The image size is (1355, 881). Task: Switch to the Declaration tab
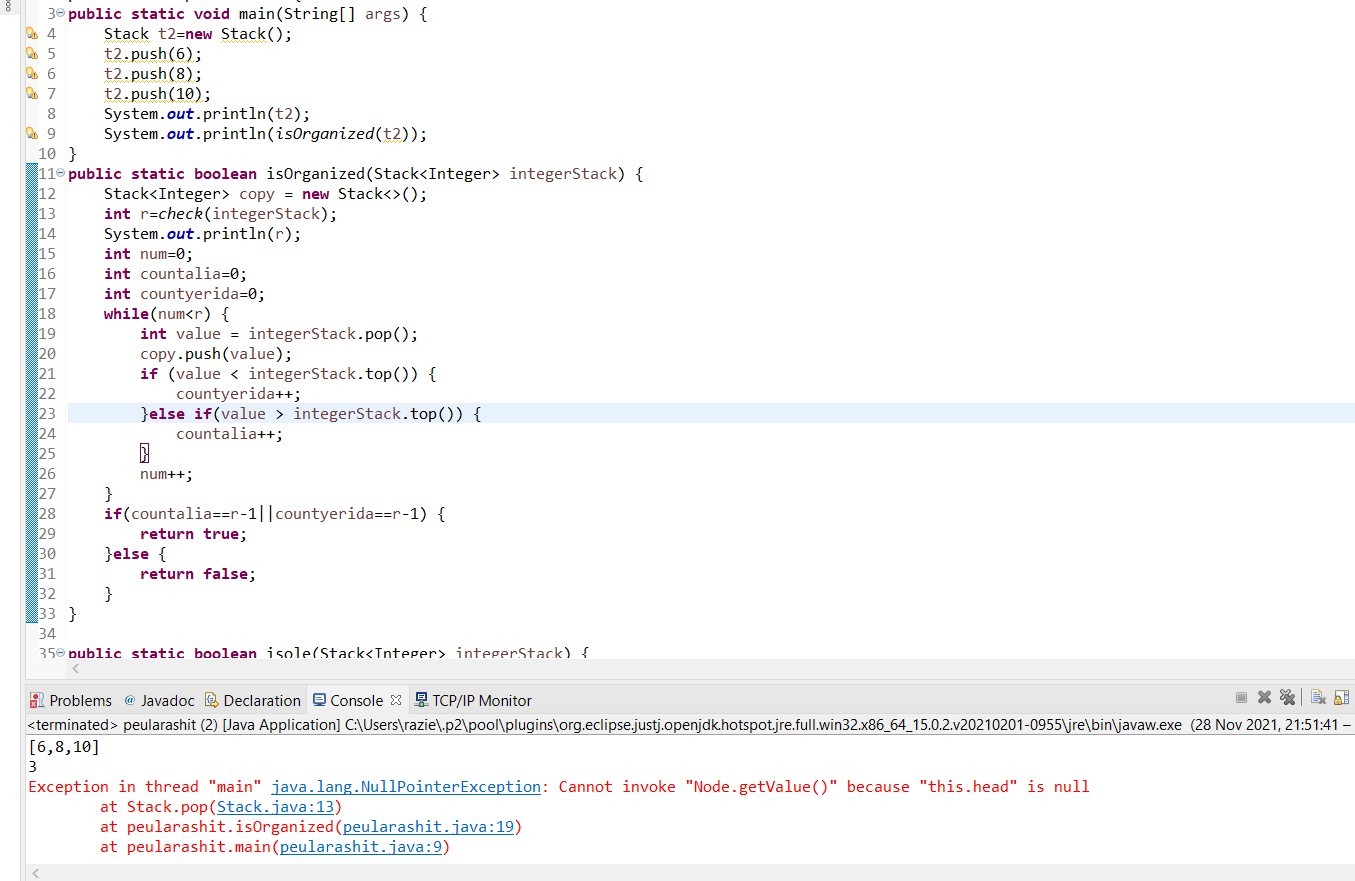coord(252,700)
